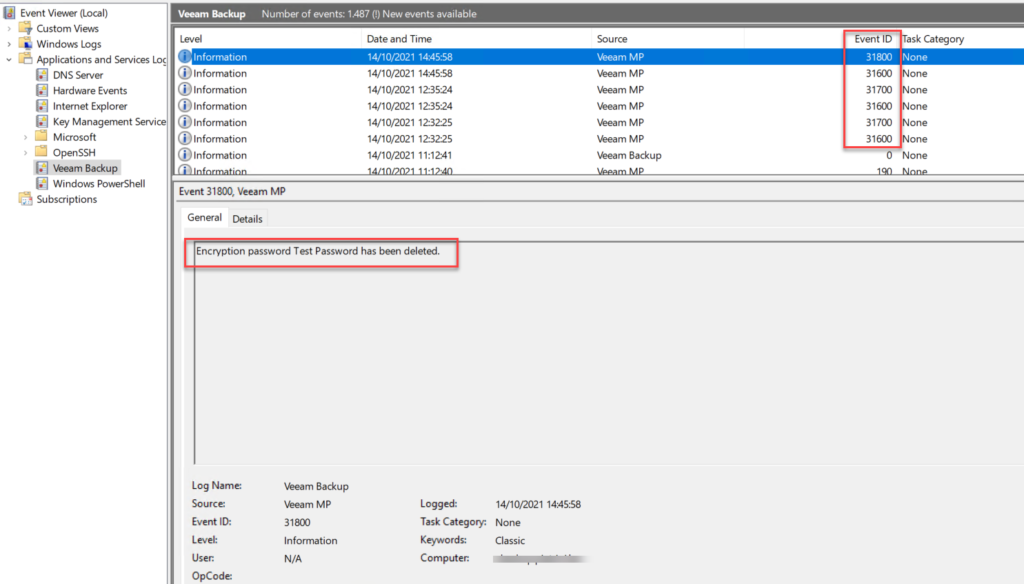Open the Windows PowerShell log
The width and height of the screenshot is (1024, 584).
(99, 184)
